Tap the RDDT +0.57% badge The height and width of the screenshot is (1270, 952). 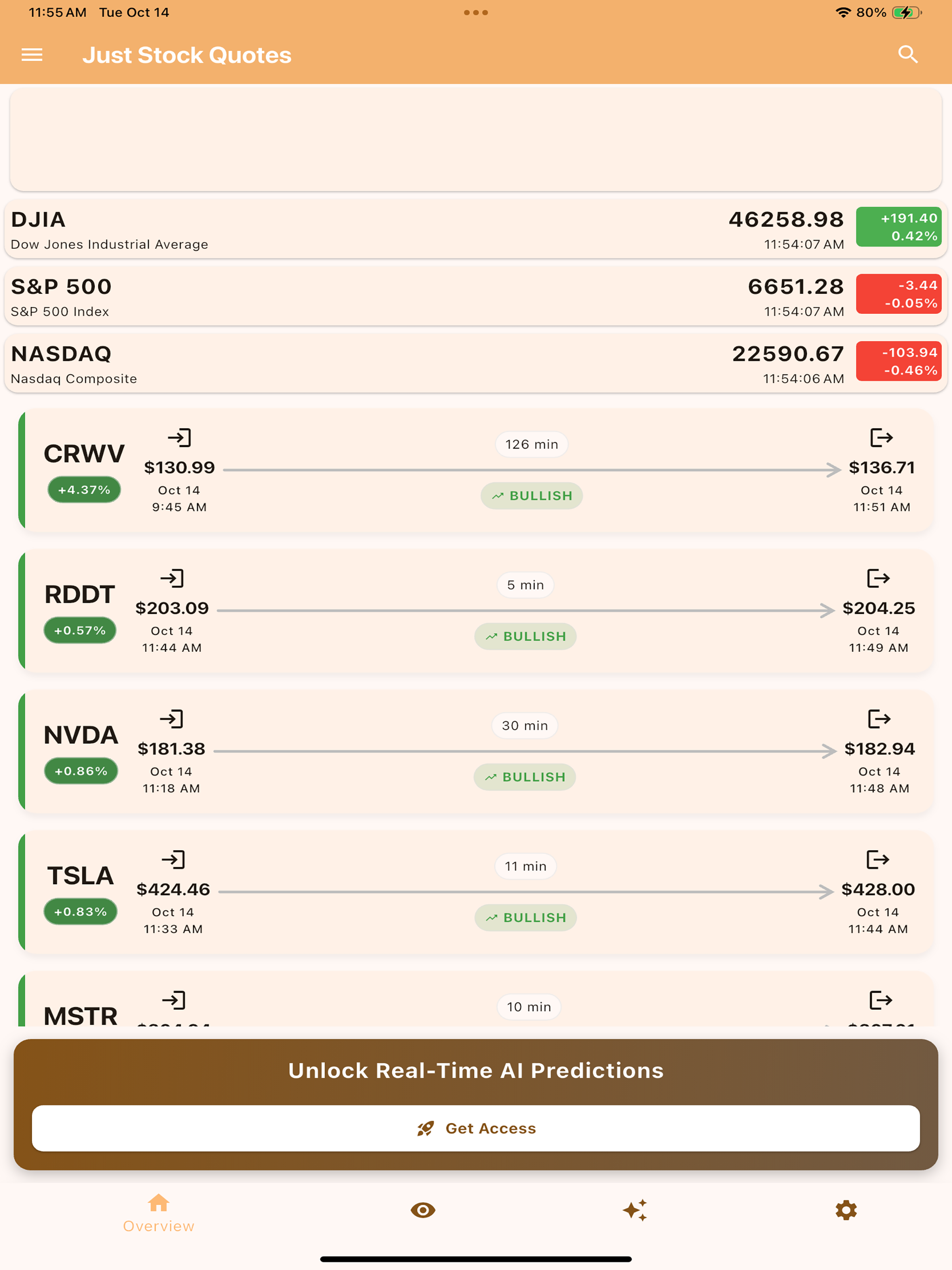point(80,630)
